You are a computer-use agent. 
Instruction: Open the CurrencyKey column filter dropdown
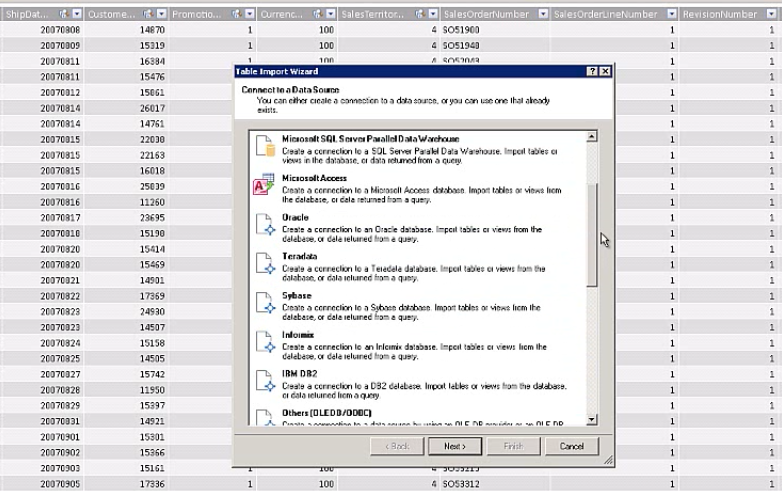pyautogui.click(x=331, y=14)
